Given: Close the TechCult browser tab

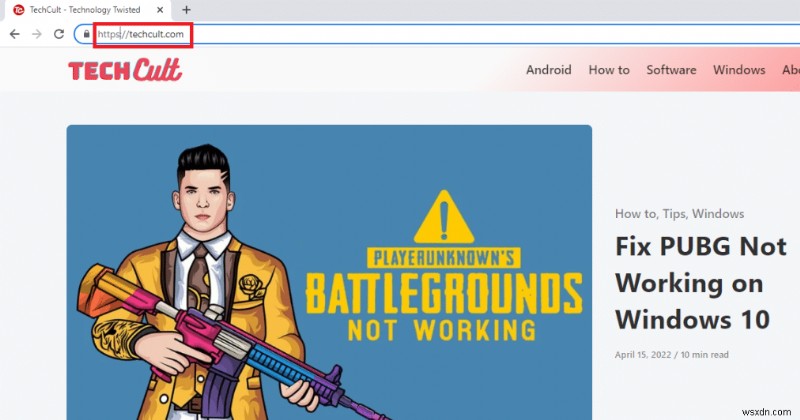Looking at the screenshot, I should tap(160, 10).
